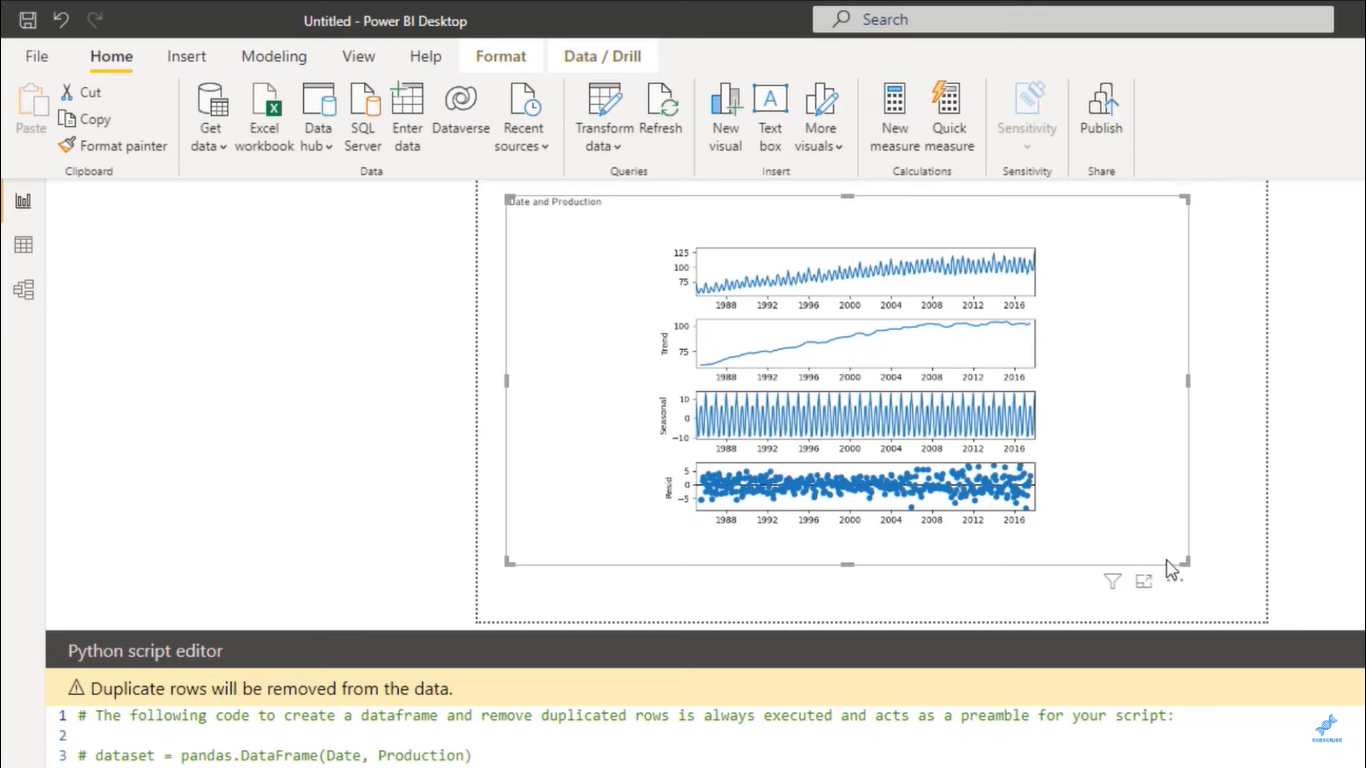Connect to SQL Server
The image size is (1366, 768).
tap(363, 118)
